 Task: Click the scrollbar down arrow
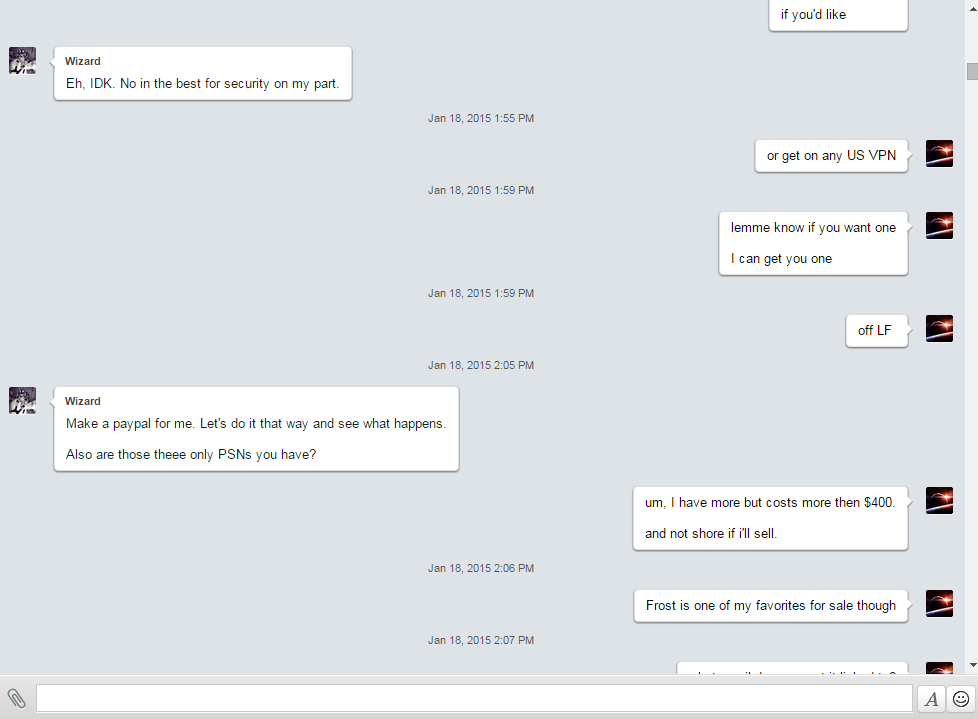972,665
